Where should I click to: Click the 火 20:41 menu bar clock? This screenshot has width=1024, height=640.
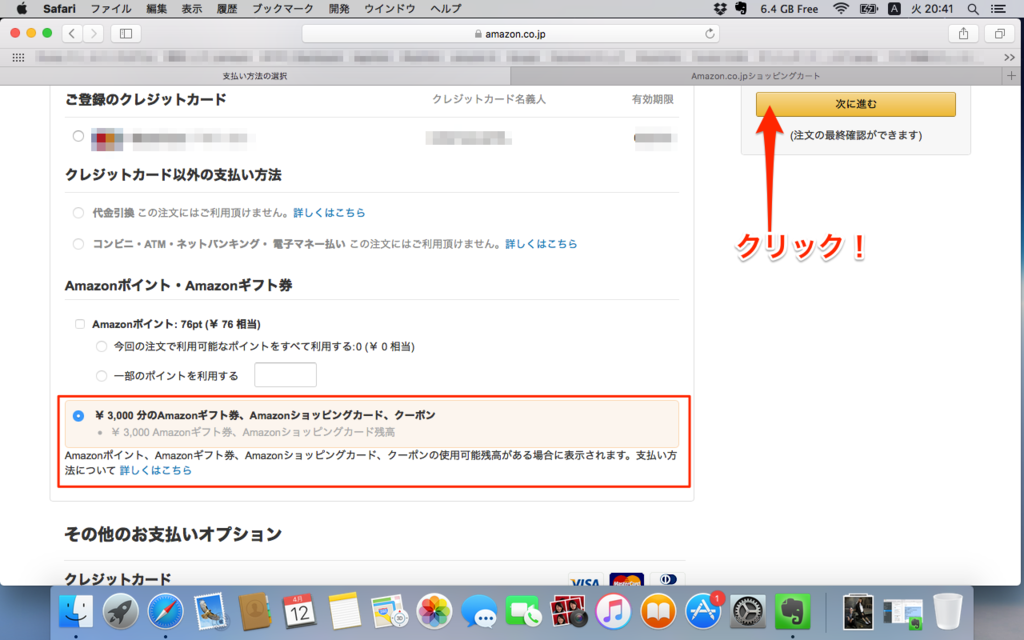coord(932,8)
